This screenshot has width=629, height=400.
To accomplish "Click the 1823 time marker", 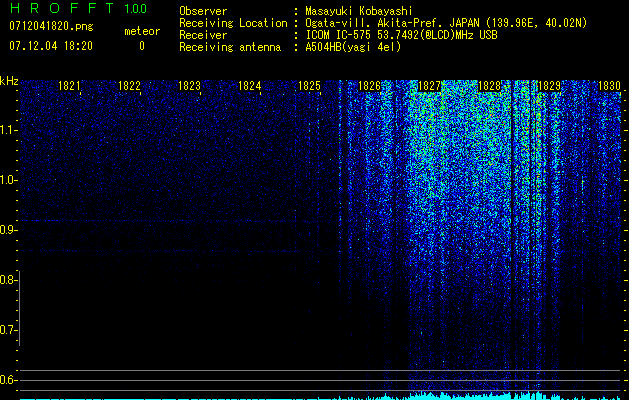I will coord(189,86).
